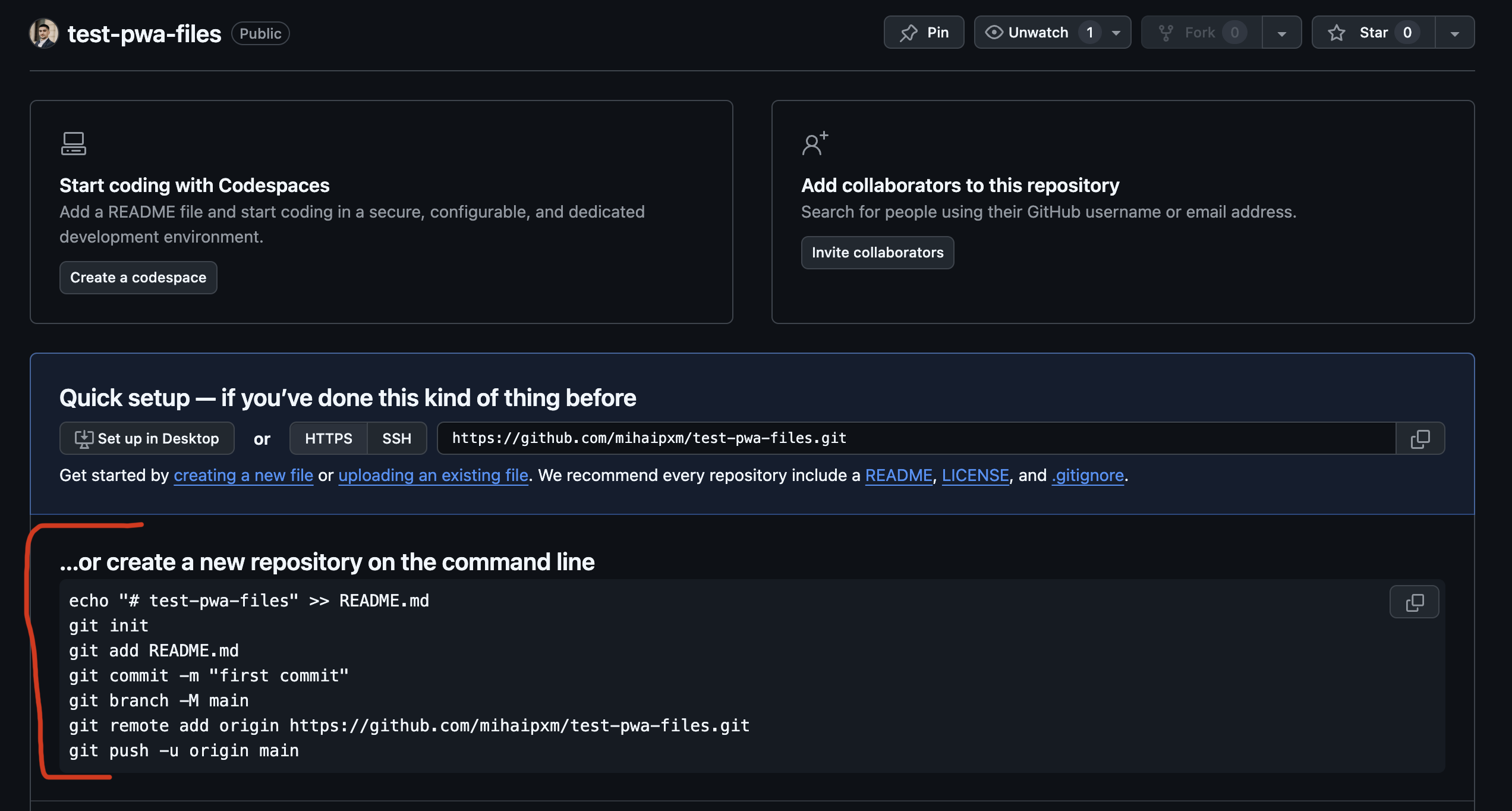Image resolution: width=1512 pixels, height=811 pixels.
Task: Expand the Unwatch notifications dropdown arrow
Action: [x=1116, y=33]
